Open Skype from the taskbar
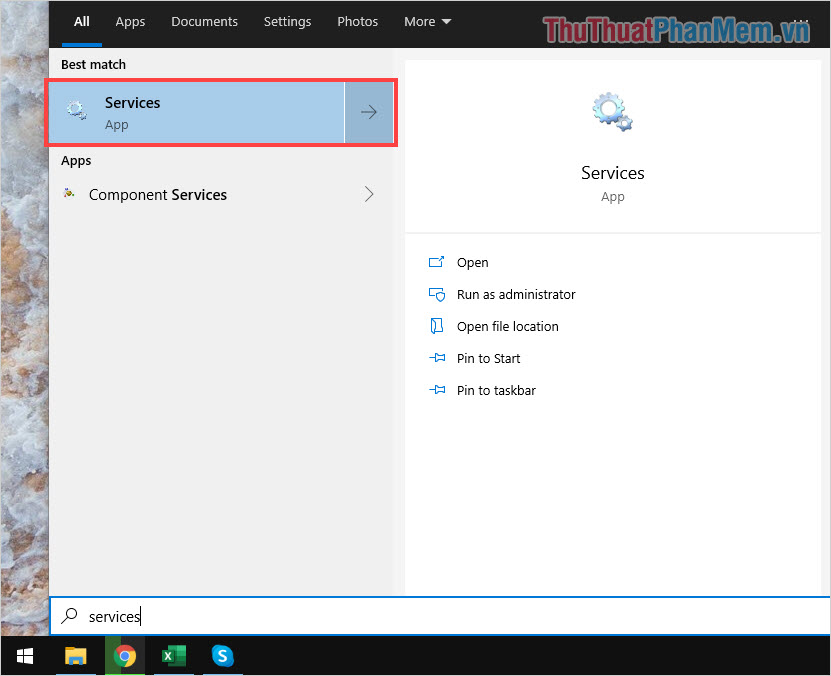 tap(222, 656)
